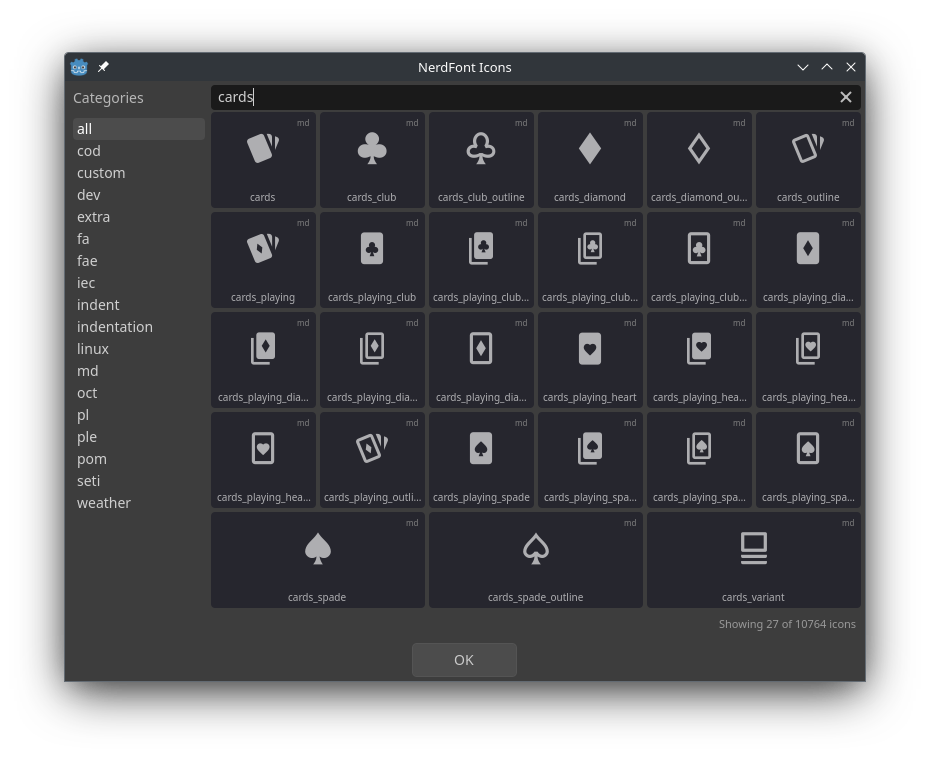The height and width of the screenshot is (758, 930).
Task: Select the cards icon tile
Action: [263, 160]
